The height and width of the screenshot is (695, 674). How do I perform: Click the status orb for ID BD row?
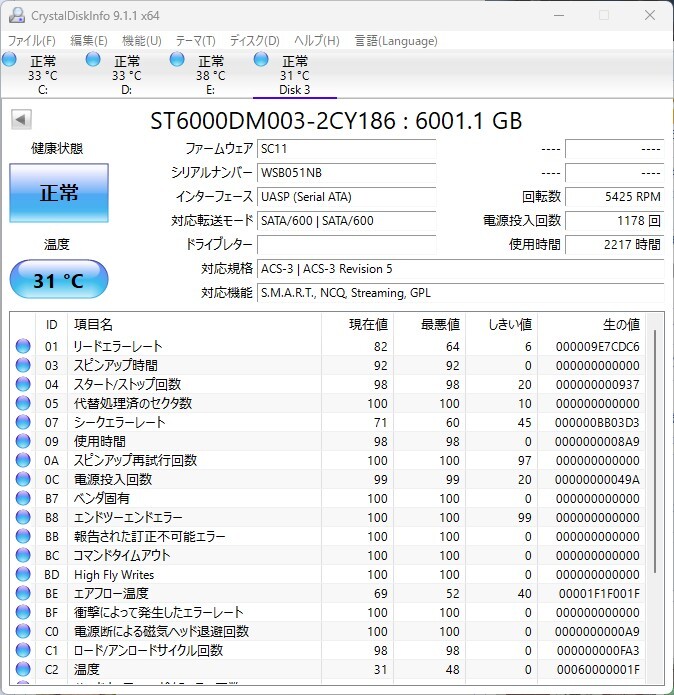pyautogui.click(x=23, y=574)
